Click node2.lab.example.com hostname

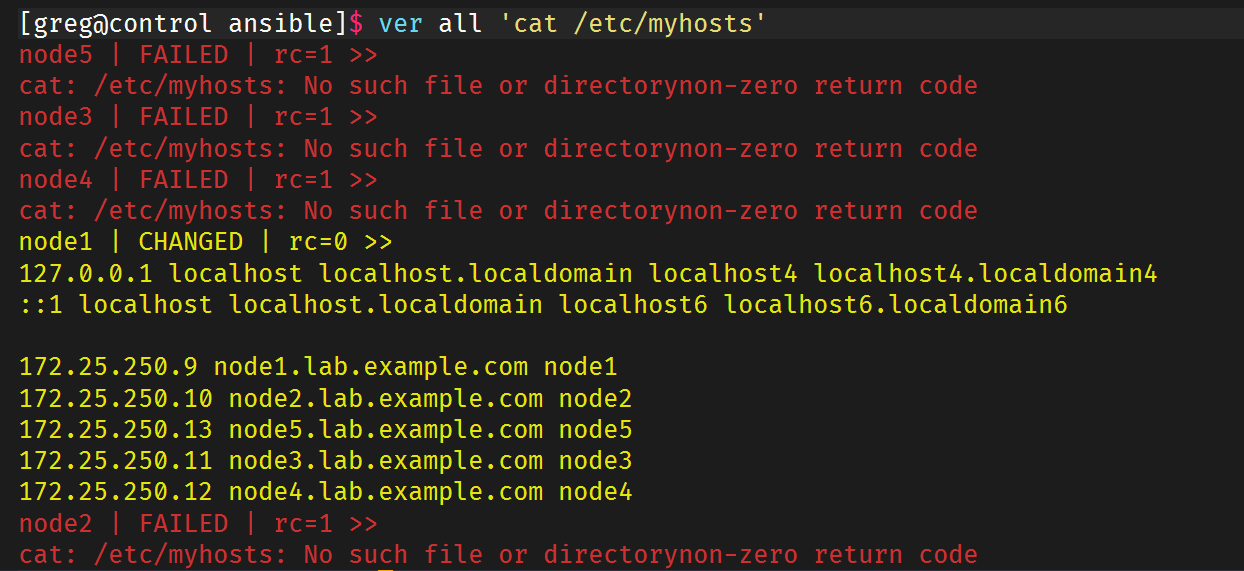click(386, 399)
